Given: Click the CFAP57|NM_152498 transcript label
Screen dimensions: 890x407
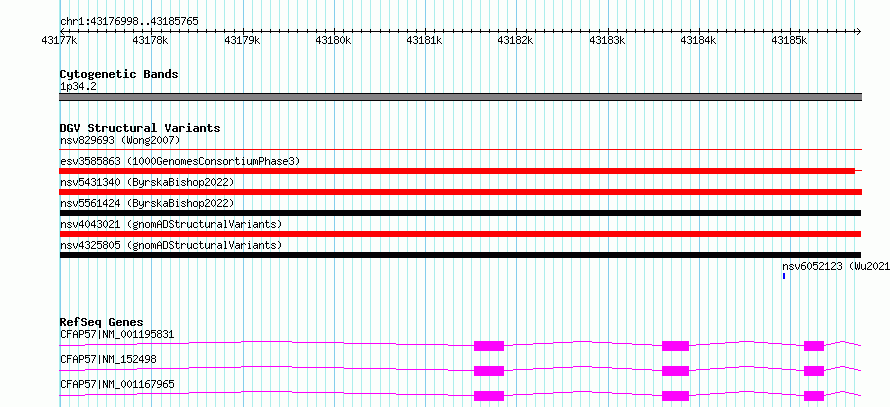Looking at the screenshot, I should 108,359.
